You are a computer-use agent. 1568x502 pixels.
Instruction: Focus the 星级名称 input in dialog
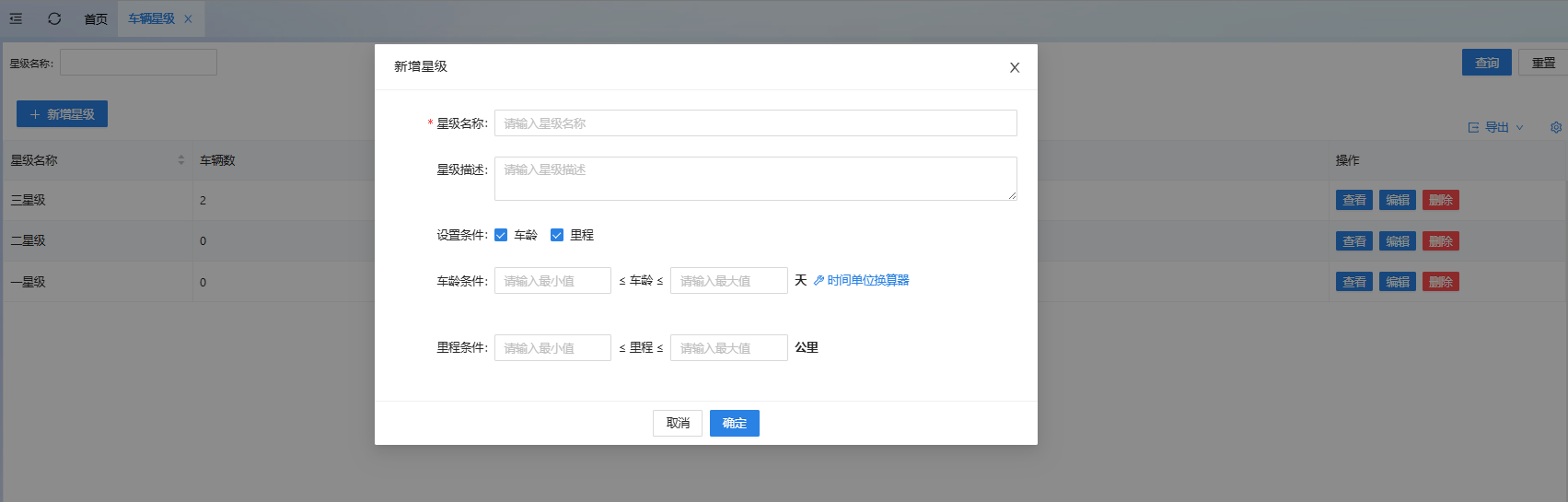(755, 123)
